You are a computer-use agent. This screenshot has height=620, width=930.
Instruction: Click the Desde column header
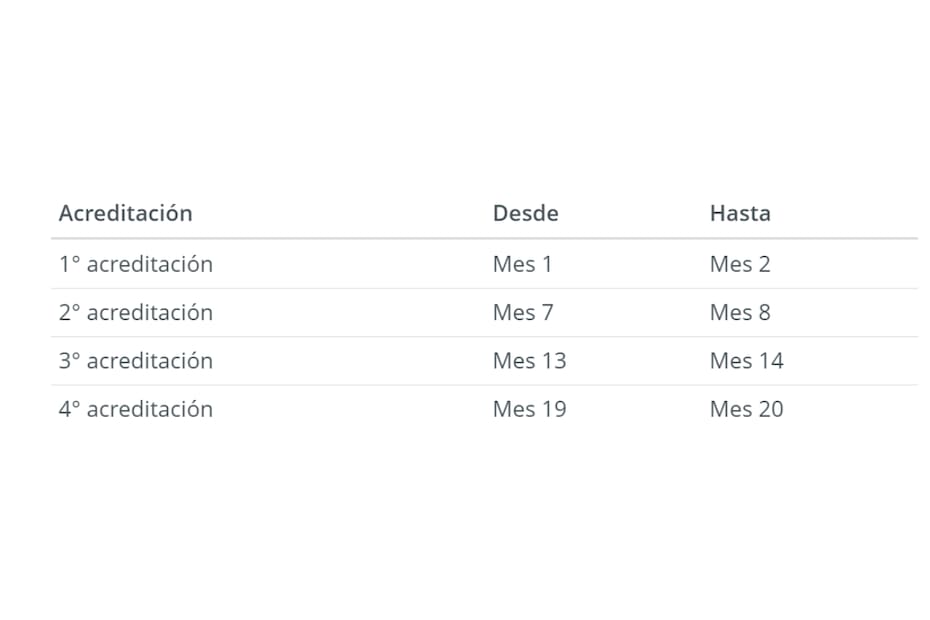click(x=525, y=214)
